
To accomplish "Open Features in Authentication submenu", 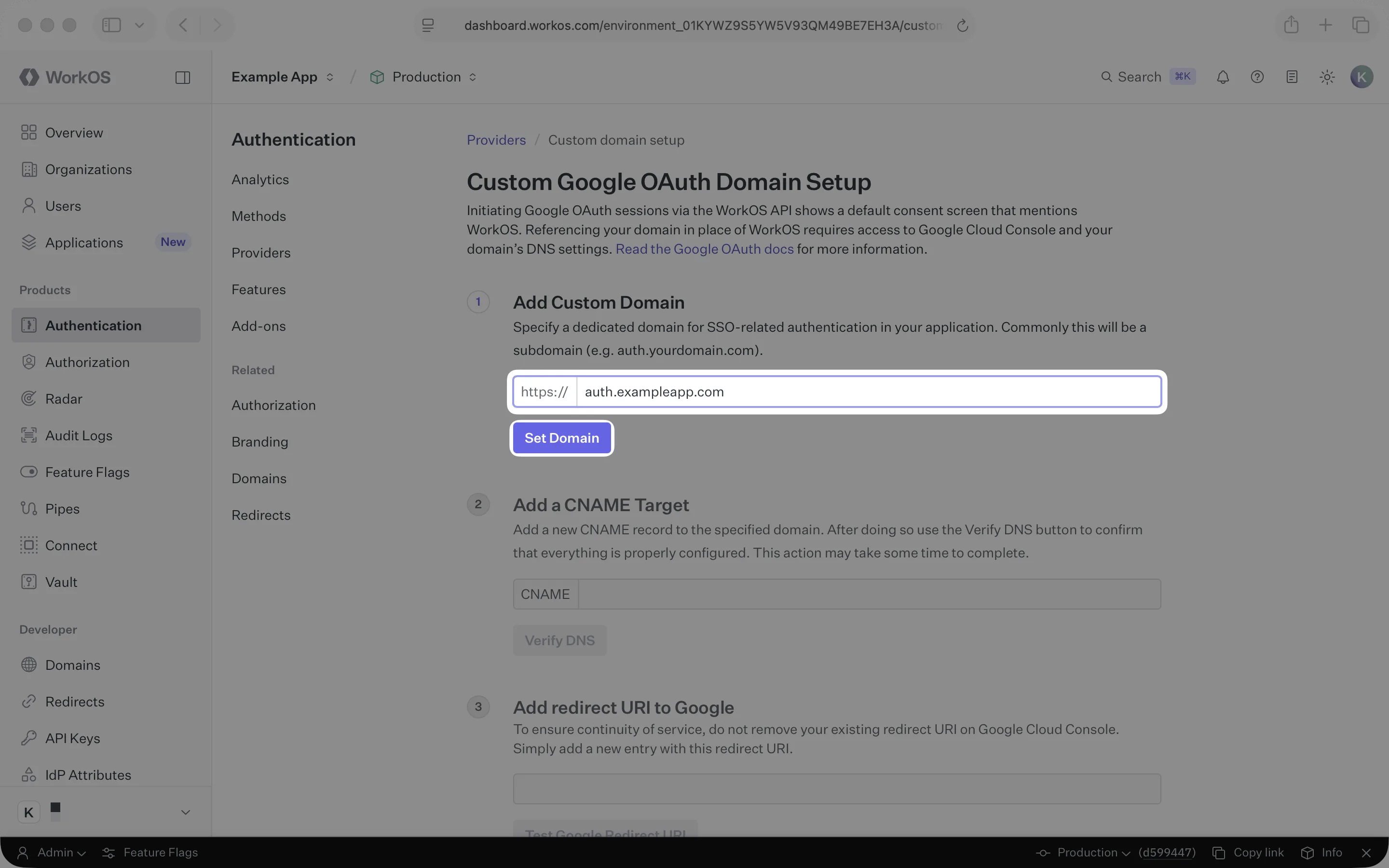I will tap(259, 289).
